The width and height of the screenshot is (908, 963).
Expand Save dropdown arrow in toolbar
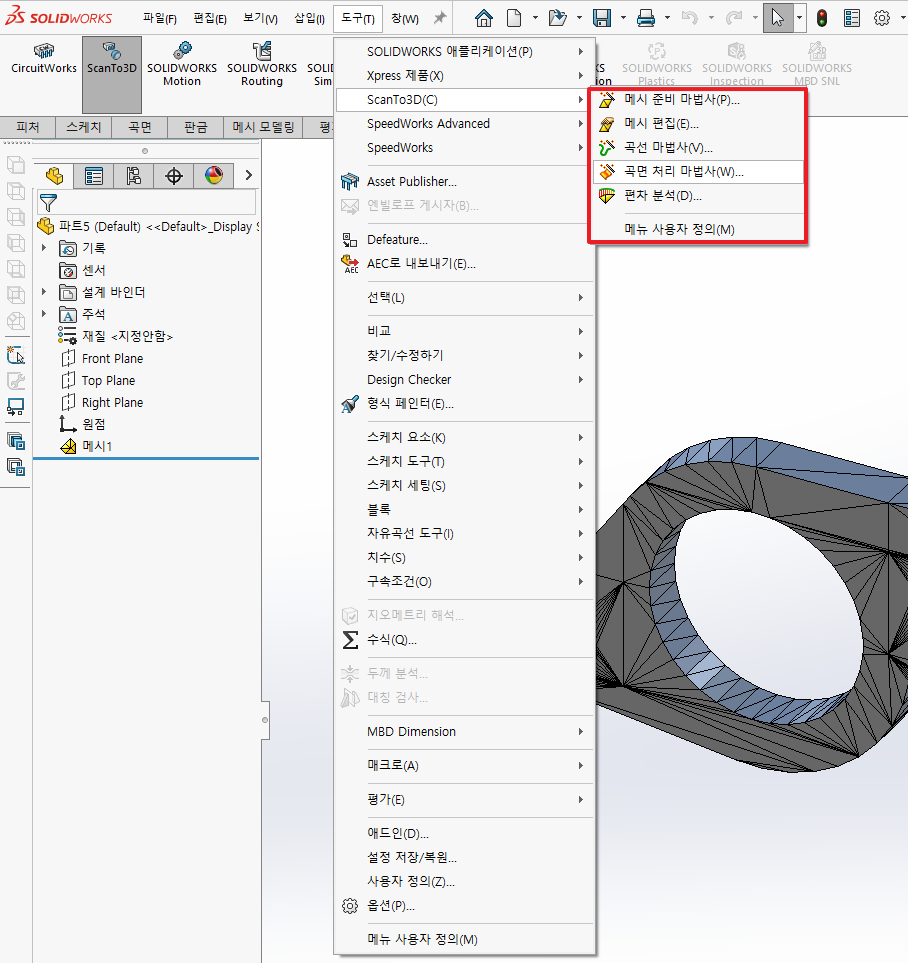click(623, 18)
